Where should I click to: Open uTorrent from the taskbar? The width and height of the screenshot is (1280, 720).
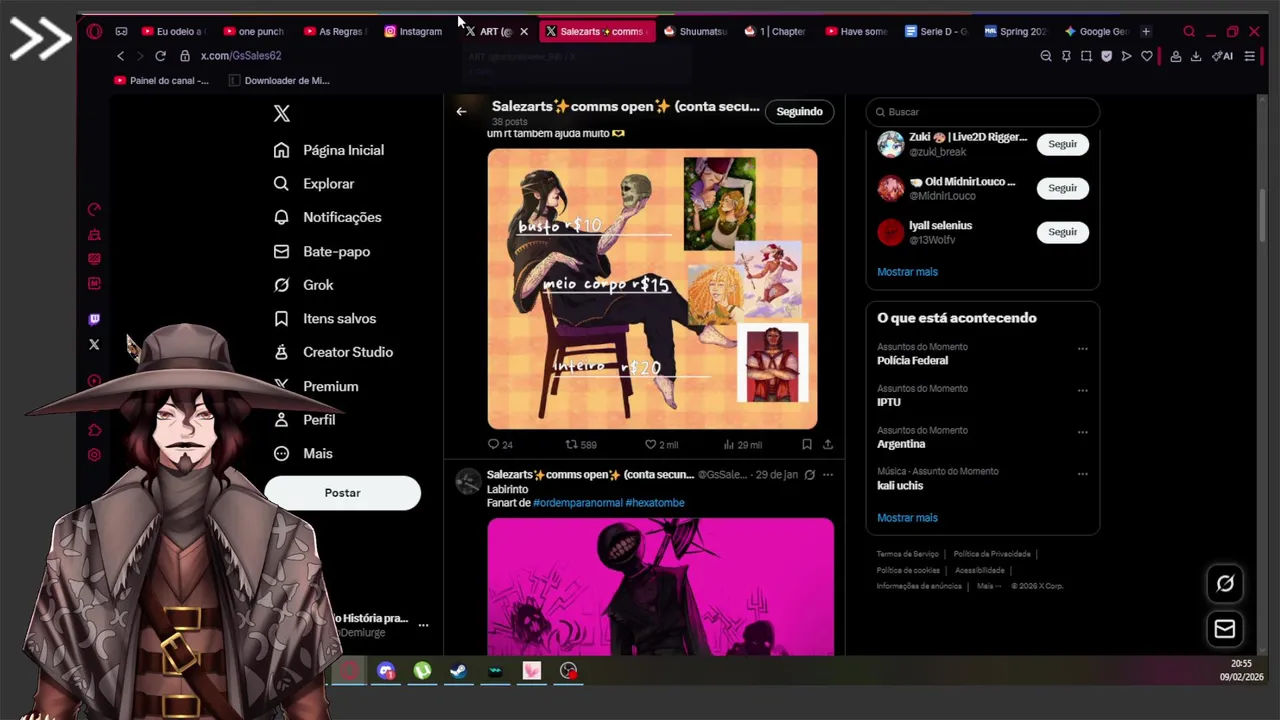(422, 671)
